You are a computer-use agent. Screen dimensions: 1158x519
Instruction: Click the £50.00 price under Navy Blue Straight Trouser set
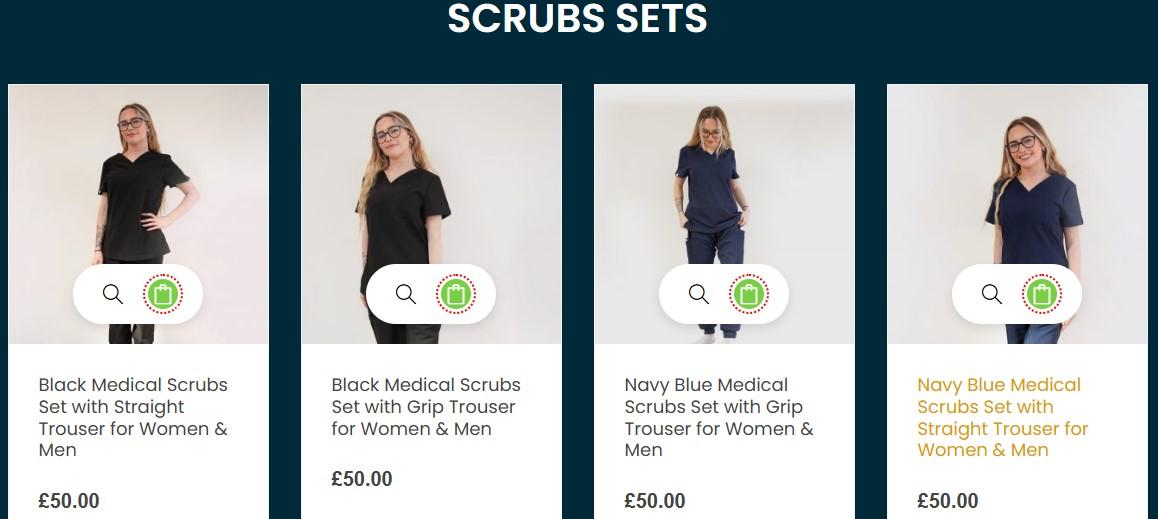pyautogui.click(x=948, y=501)
